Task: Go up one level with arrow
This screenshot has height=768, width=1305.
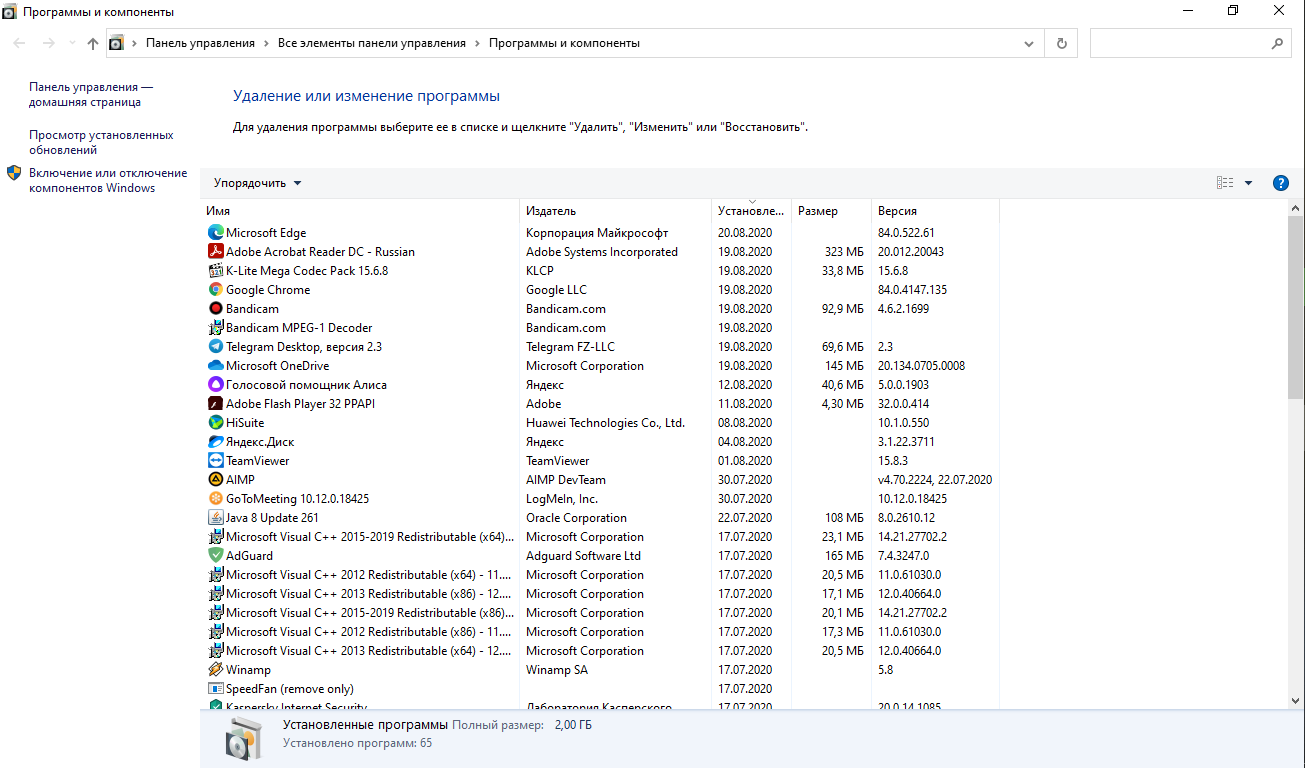Action: pyautogui.click(x=93, y=44)
